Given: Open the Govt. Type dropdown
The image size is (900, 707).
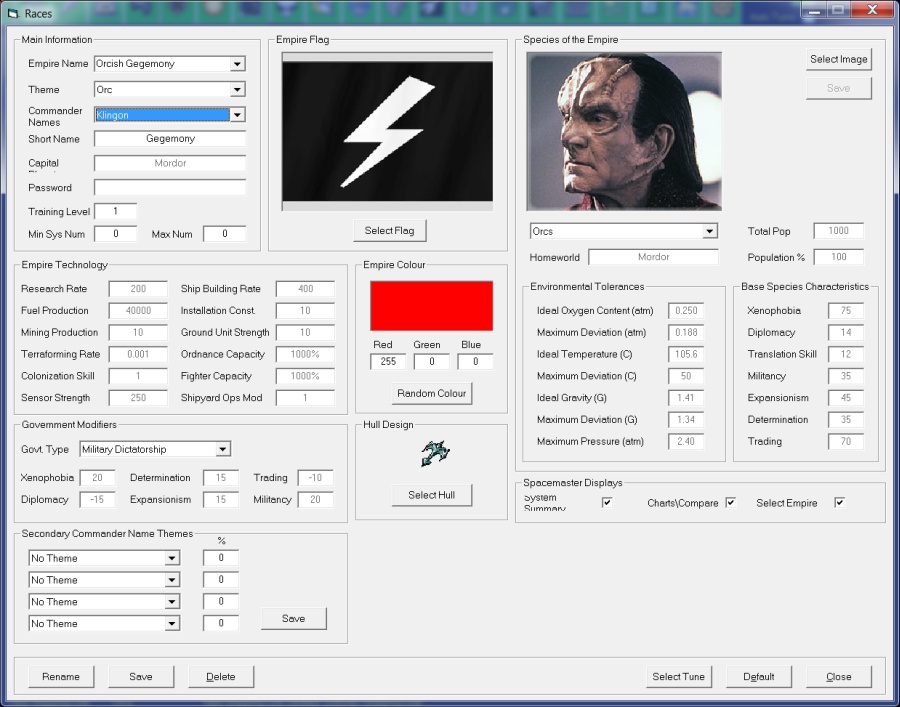Looking at the screenshot, I should pyautogui.click(x=223, y=449).
